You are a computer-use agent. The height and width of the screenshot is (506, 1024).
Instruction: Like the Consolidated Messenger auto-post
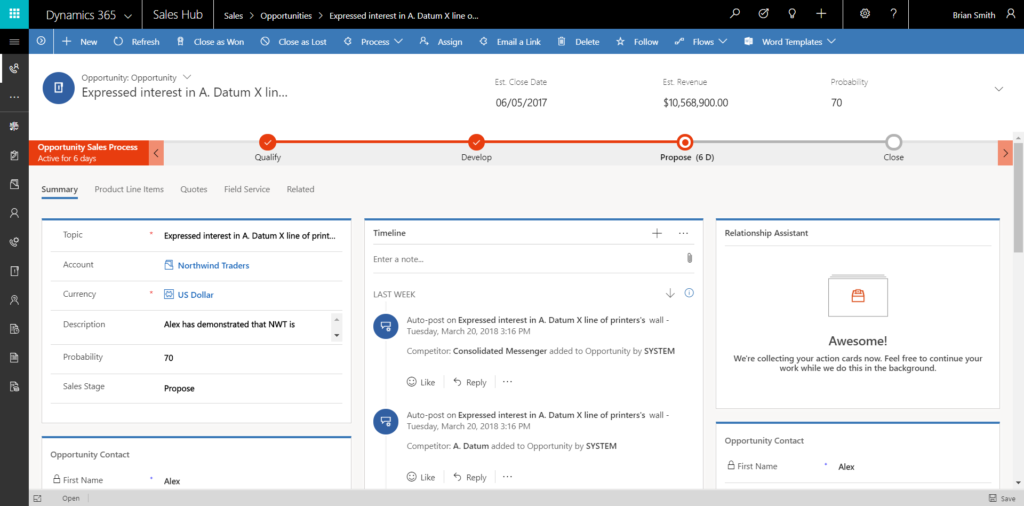pos(421,382)
